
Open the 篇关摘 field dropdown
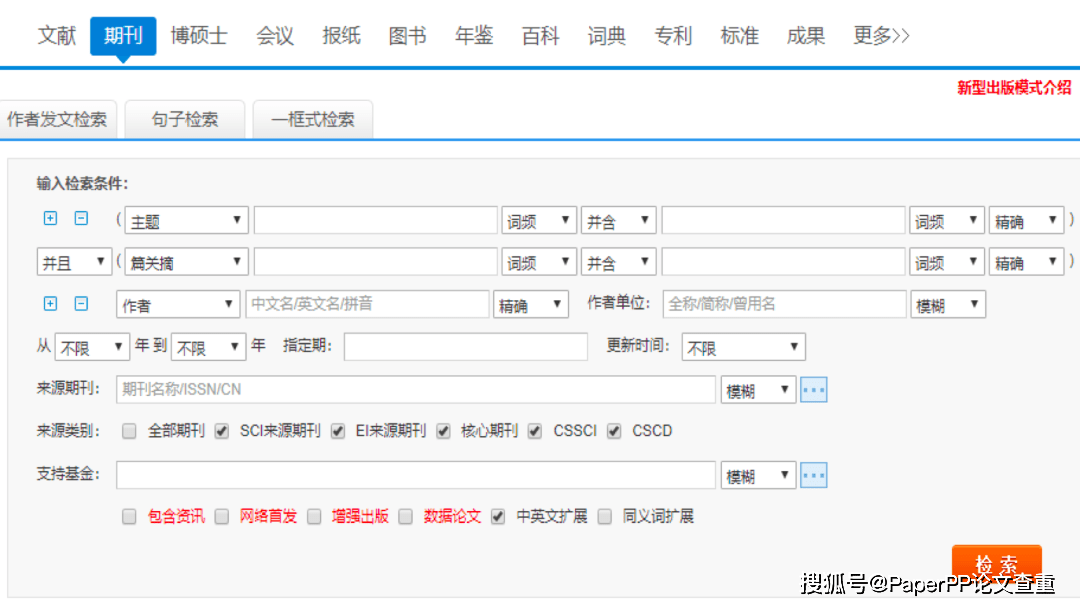pos(186,263)
